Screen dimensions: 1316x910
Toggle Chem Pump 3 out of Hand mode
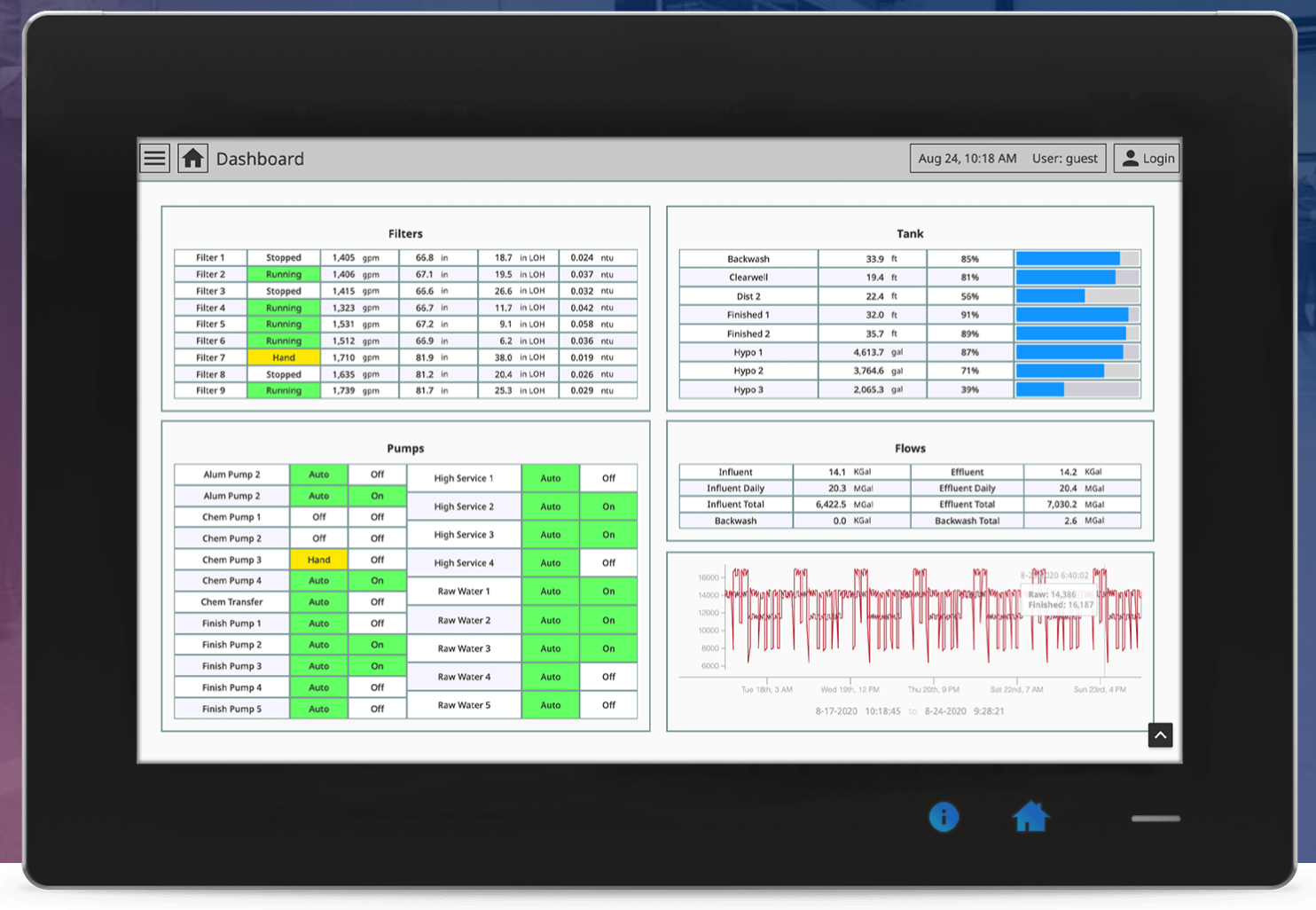[x=318, y=560]
